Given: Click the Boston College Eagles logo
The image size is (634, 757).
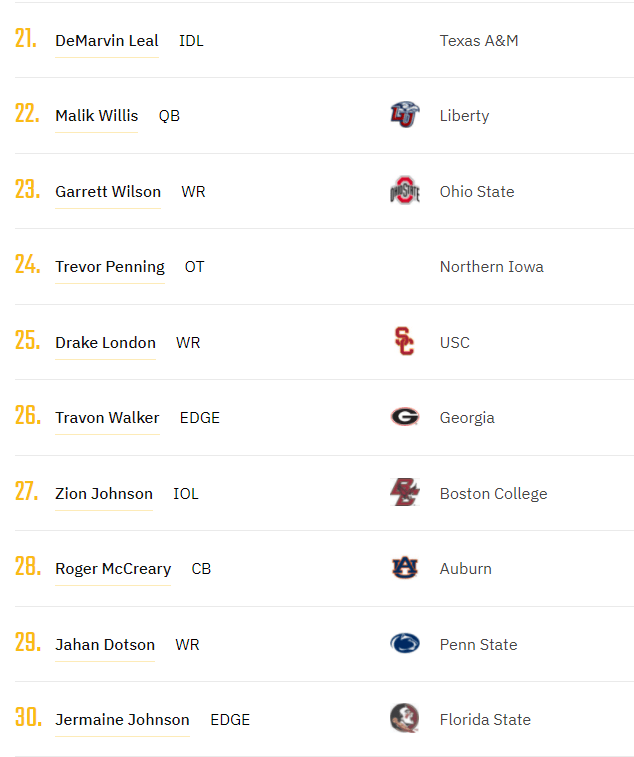Looking at the screenshot, I should point(405,493).
